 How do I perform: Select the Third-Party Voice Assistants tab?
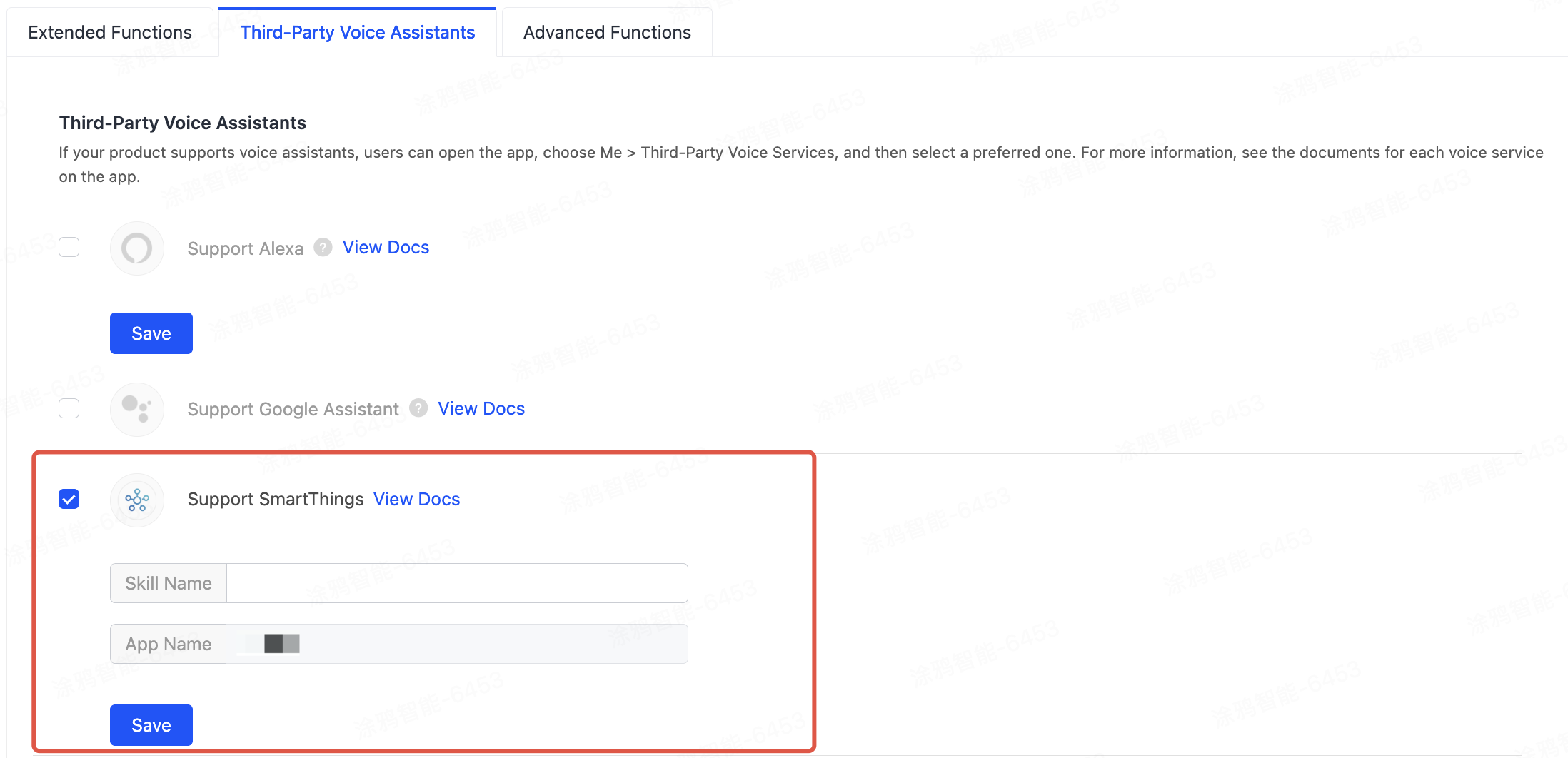click(357, 32)
